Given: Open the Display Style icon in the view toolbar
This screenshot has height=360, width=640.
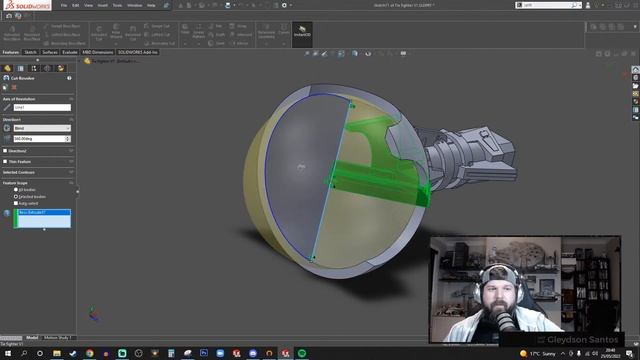Looking at the screenshot, I should click(x=355, y=53).
